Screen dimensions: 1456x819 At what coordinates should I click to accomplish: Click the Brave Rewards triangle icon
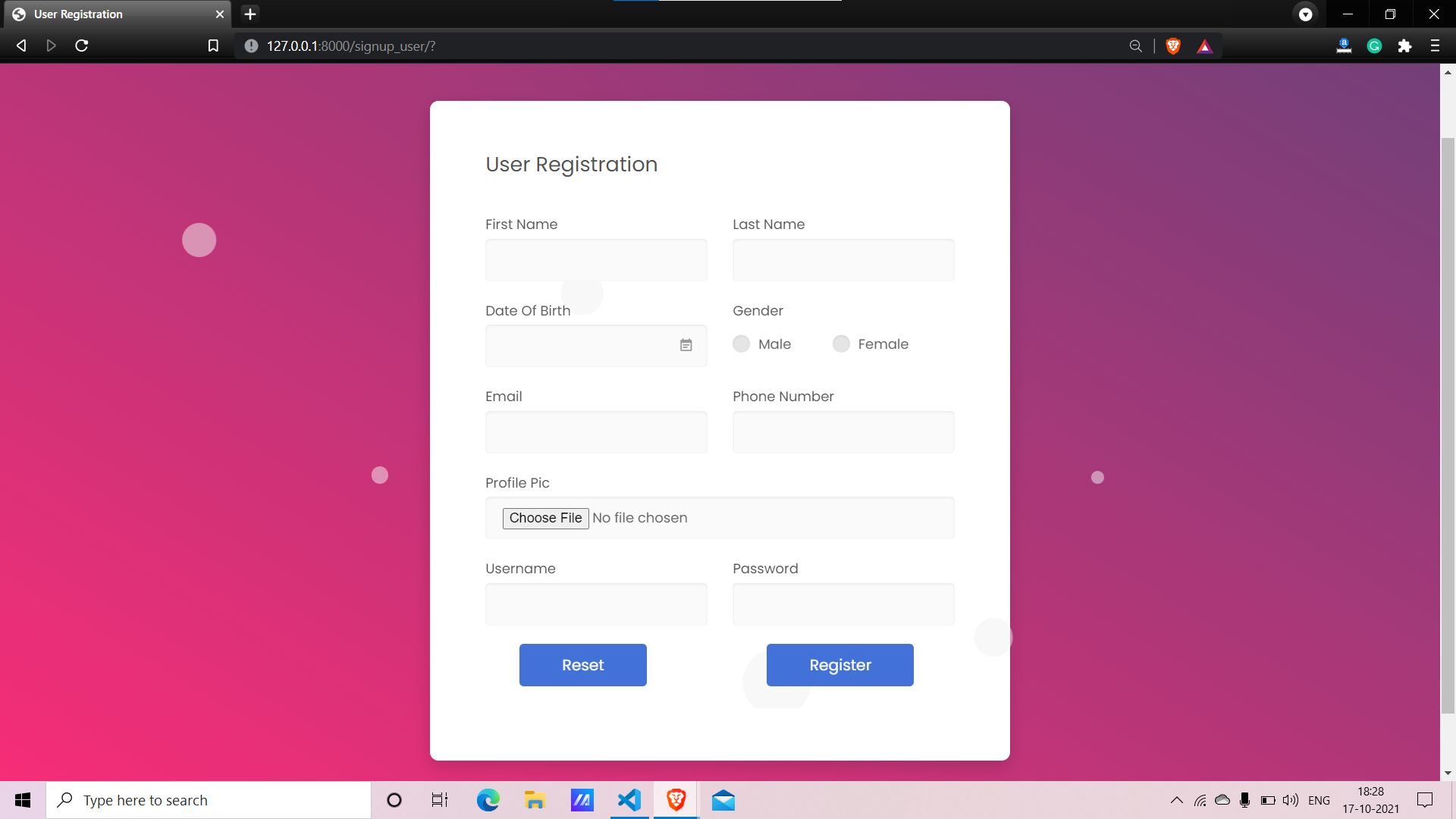pyautogui.click(x=1204, y=46)
